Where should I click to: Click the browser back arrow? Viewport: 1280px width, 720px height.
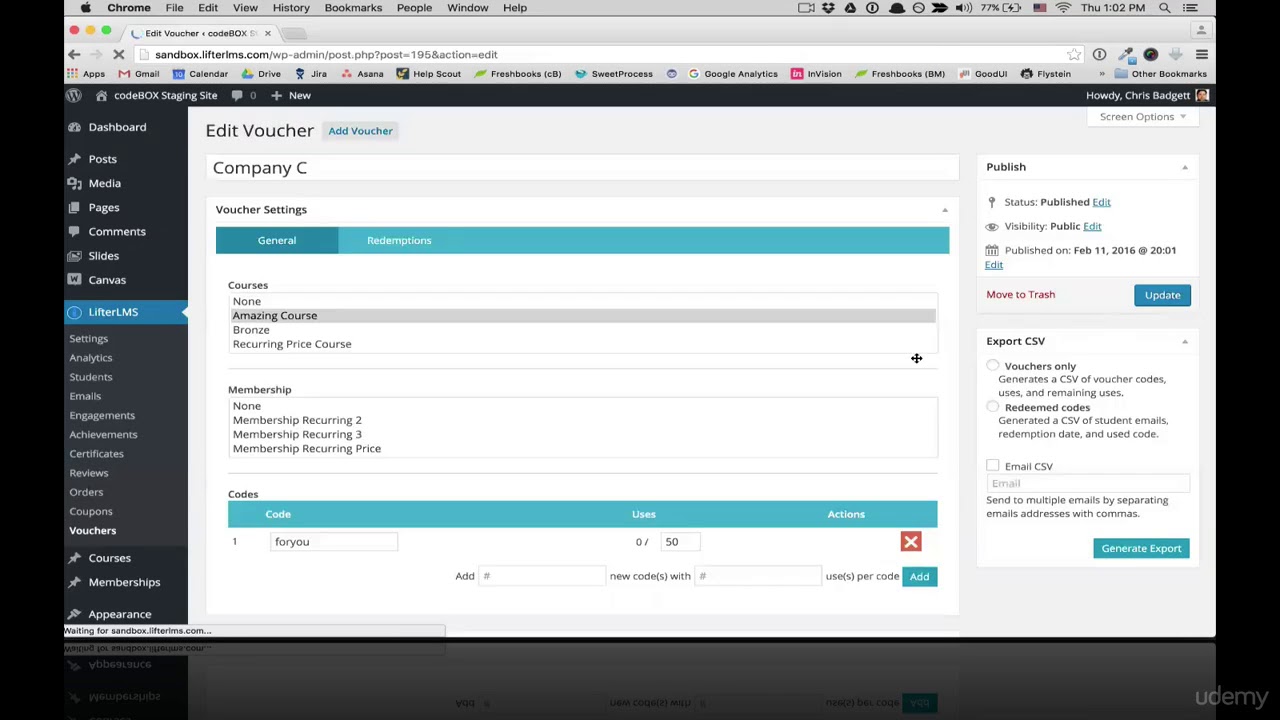point(74,55)
